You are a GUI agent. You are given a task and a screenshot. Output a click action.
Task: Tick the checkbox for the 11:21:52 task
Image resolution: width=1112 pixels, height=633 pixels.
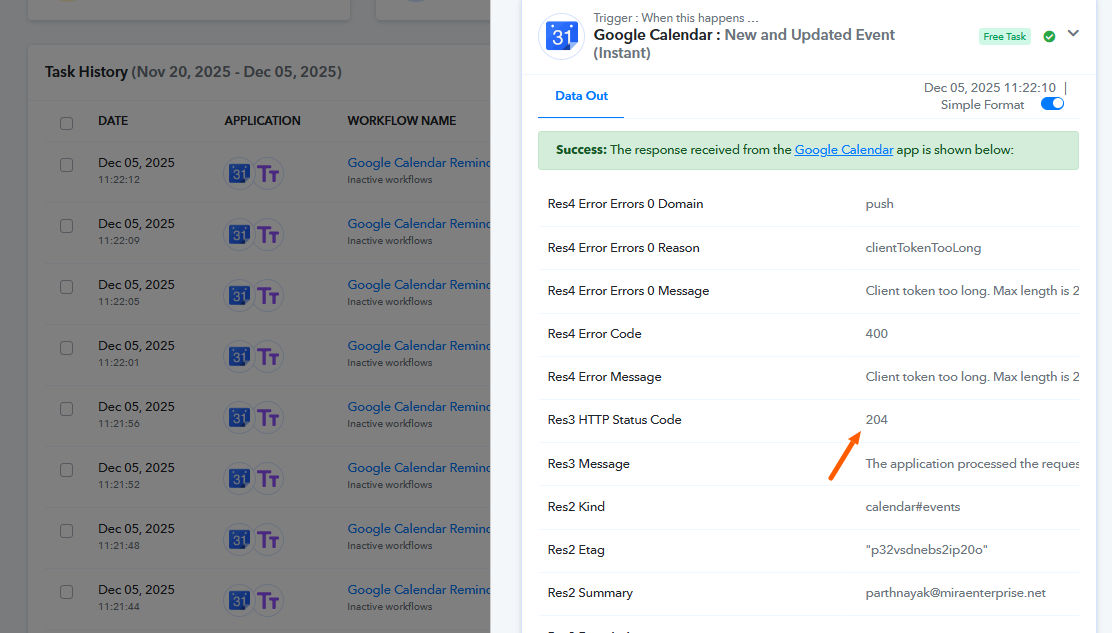point(66,470)
